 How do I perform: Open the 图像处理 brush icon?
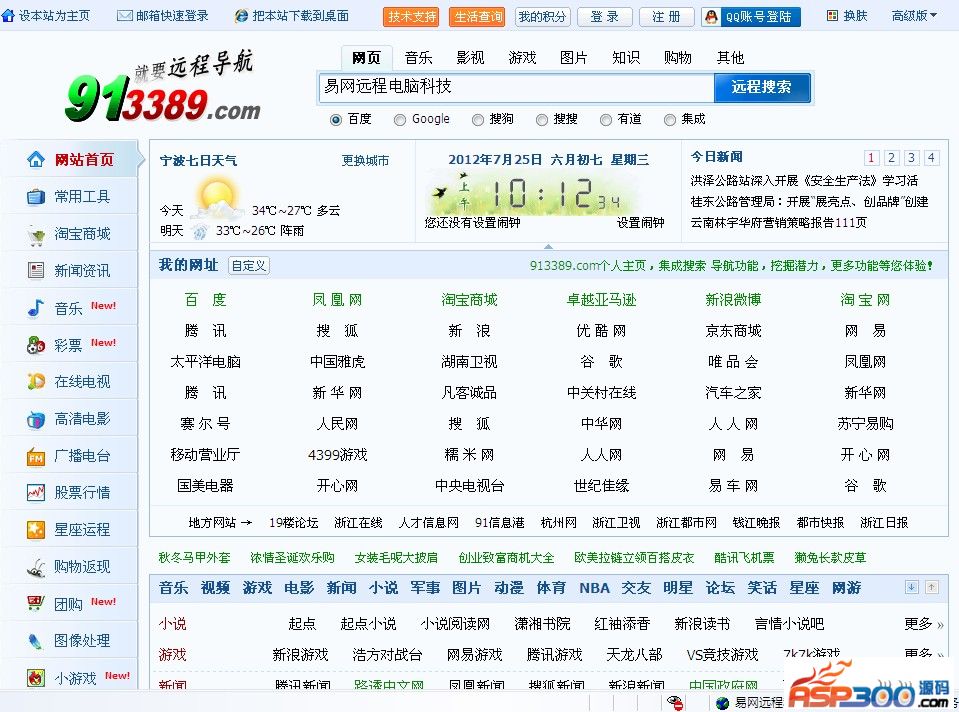point(35,641)
